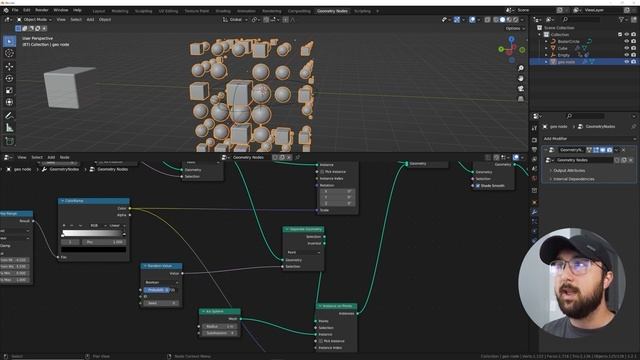Image resolution: width=640 pixels, height=360 pixels.
Task: Open the File menu
Action: pos(15,10)
